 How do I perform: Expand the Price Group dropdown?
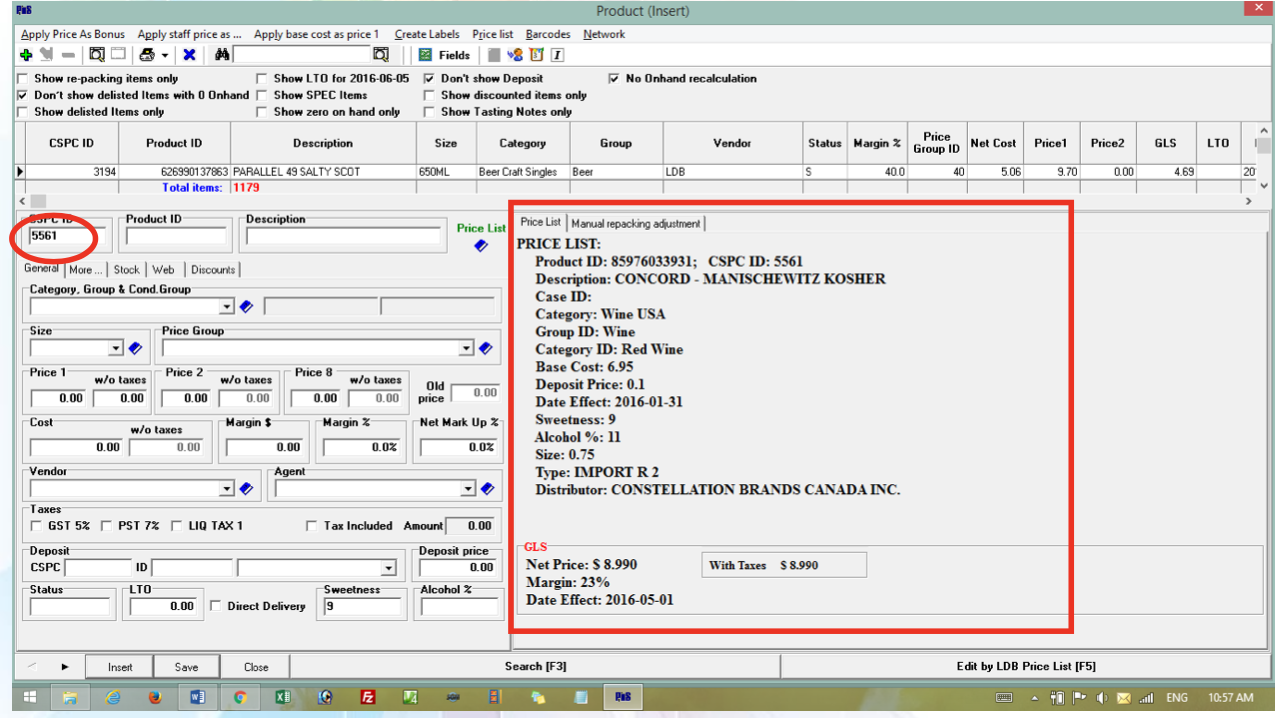(466, 348)
